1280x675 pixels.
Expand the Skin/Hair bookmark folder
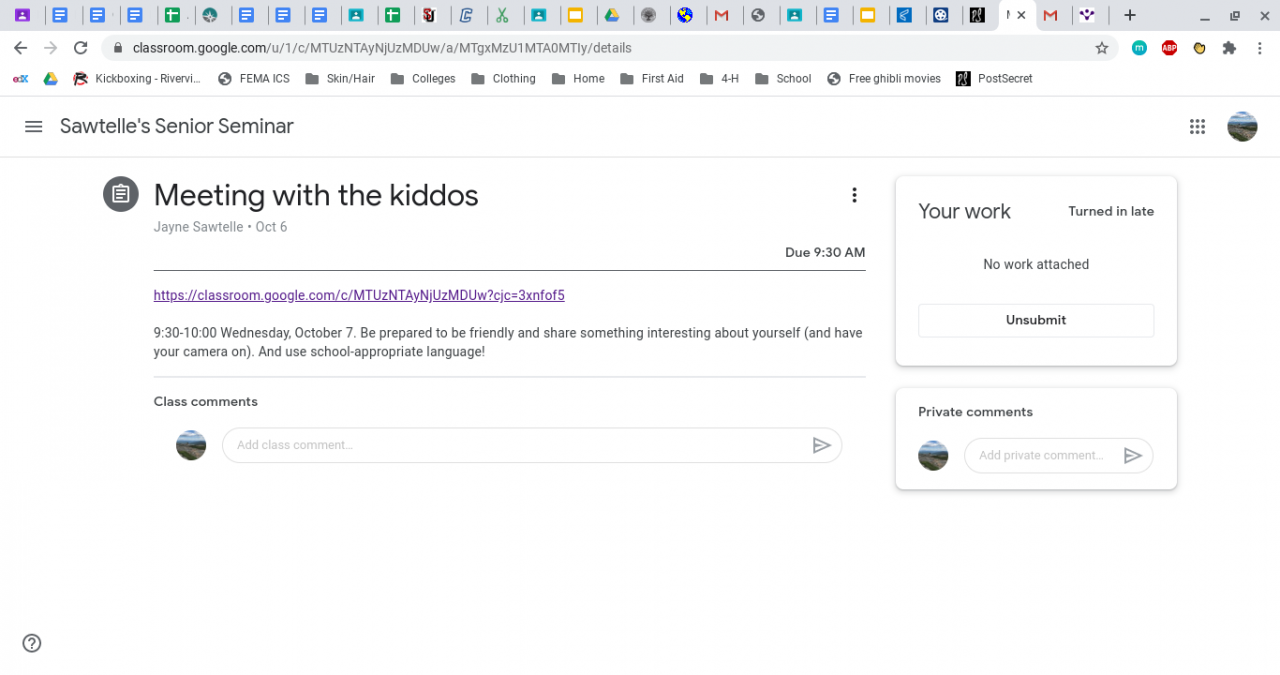(x=339, y=79)
